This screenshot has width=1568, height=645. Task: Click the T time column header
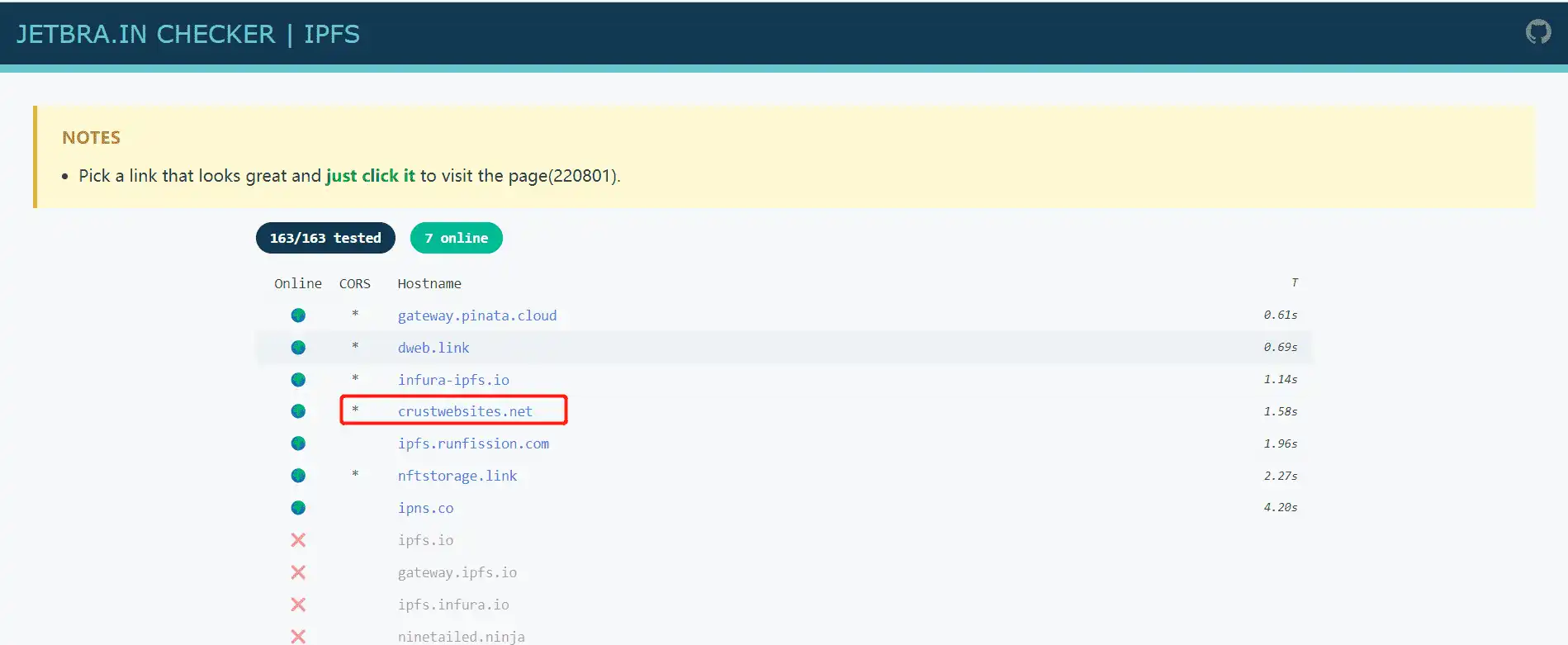[1294, 282]
